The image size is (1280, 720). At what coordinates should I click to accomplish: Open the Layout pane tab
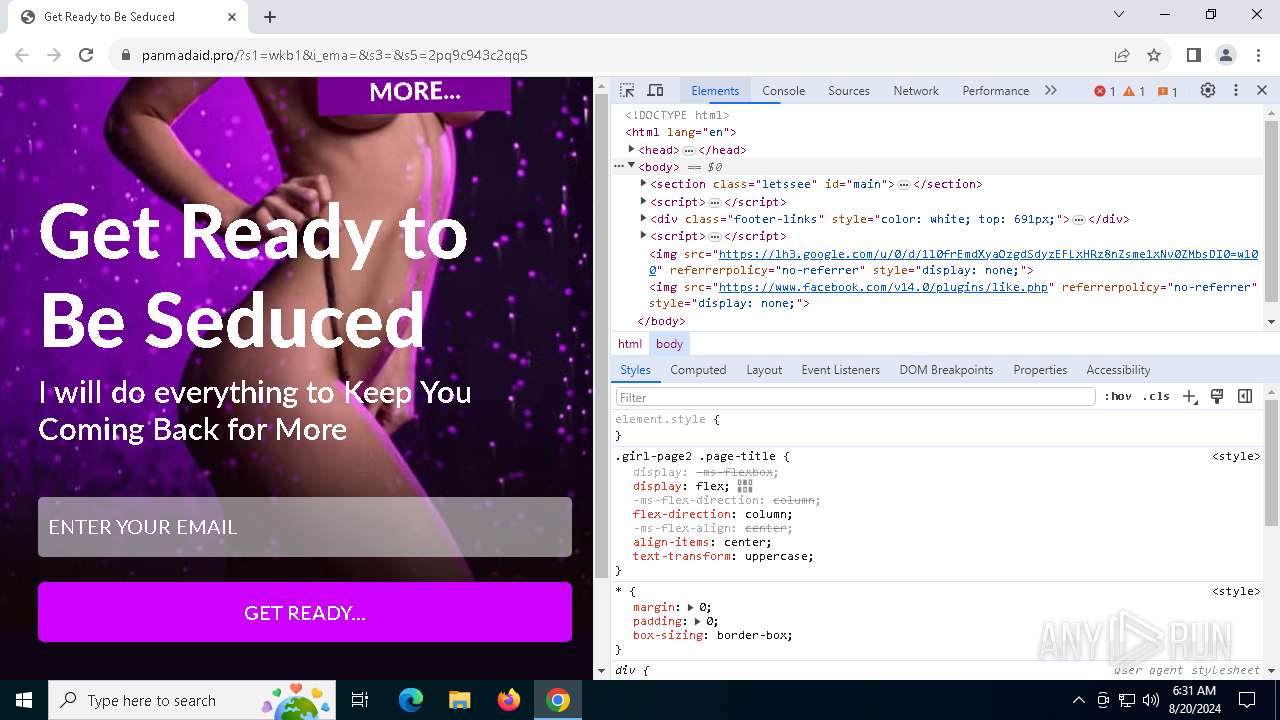point(764,369)
